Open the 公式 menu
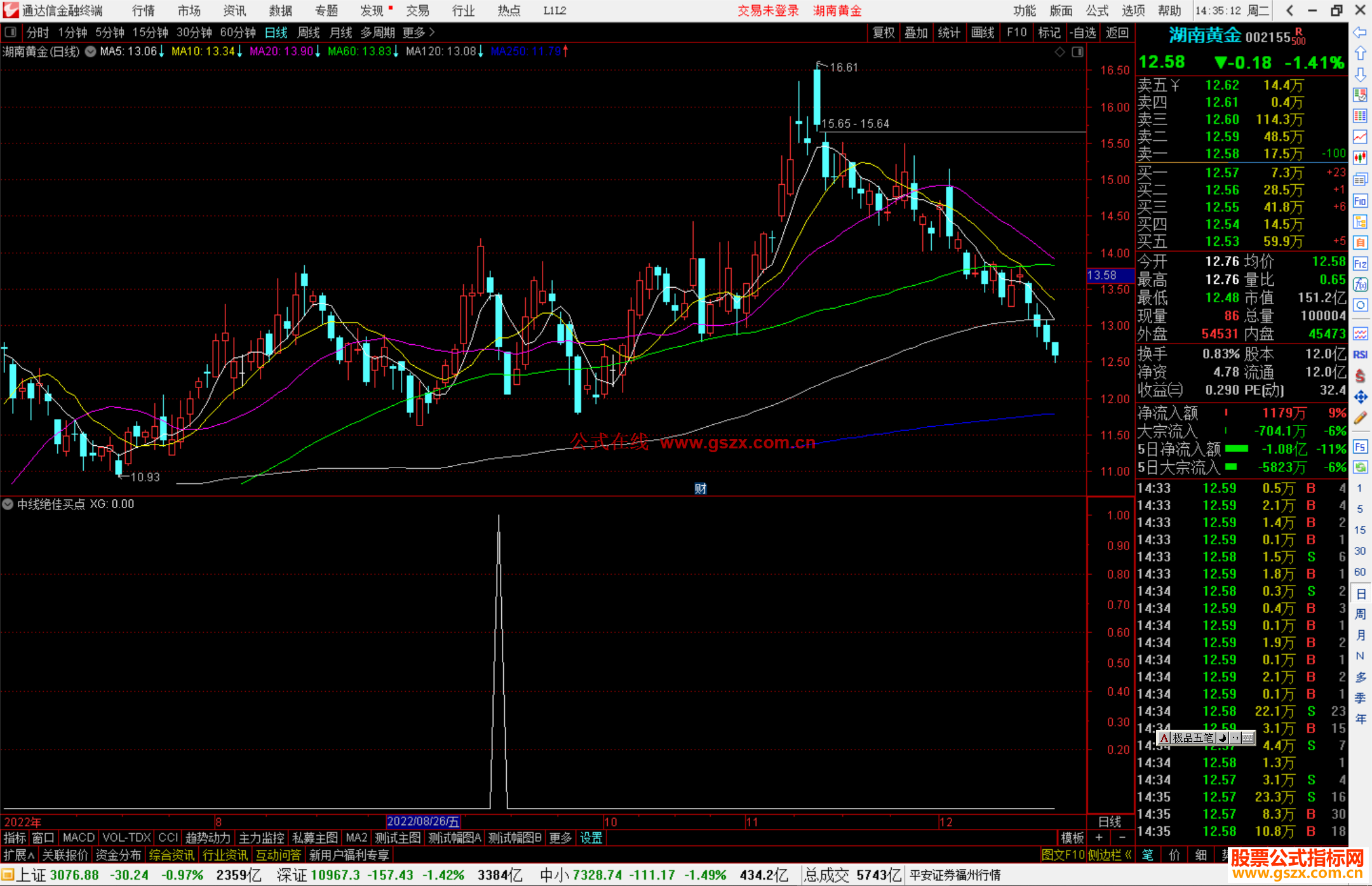 [1096, 11]
